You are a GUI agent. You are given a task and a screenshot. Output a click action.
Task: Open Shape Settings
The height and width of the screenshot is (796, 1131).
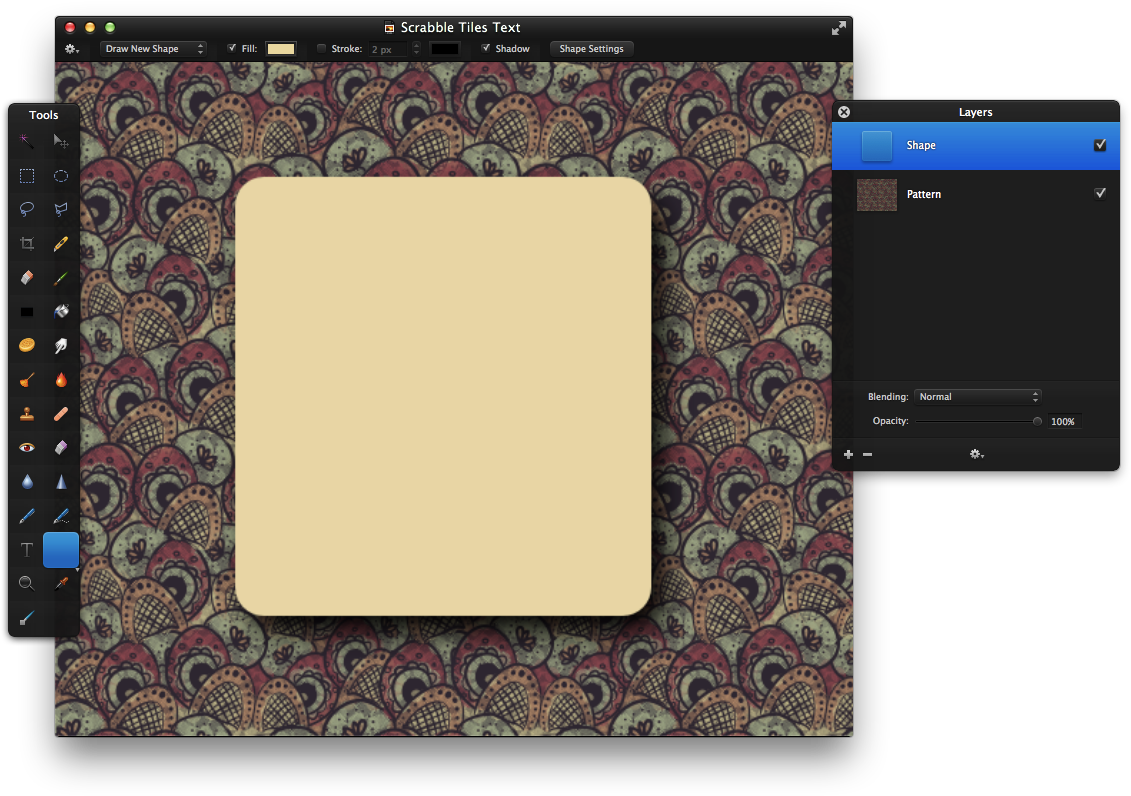tap(591, 48)
